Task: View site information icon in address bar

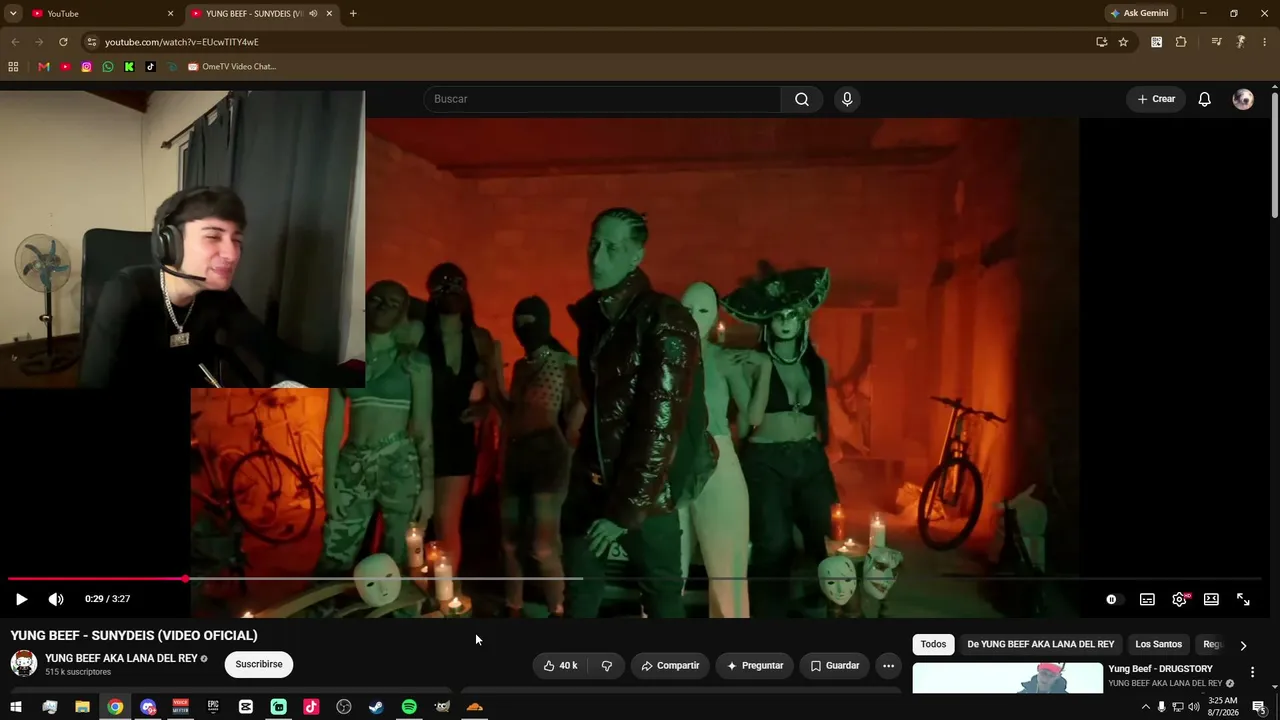Action: pyautogui.click(x=92, y=42)
